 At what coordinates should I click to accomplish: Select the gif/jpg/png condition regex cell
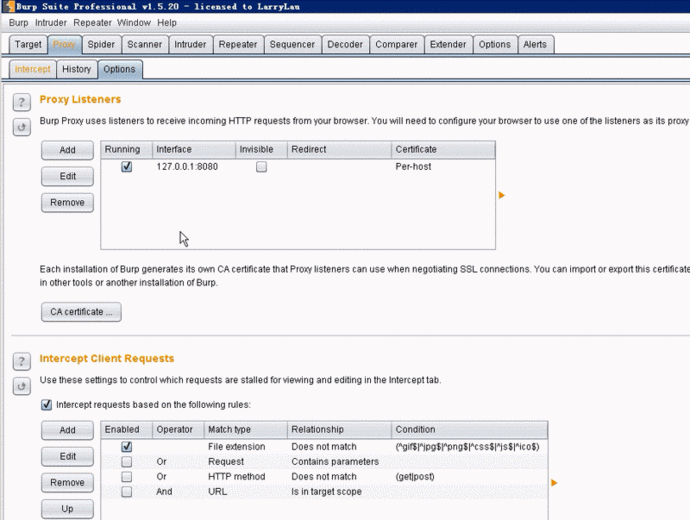467,447
